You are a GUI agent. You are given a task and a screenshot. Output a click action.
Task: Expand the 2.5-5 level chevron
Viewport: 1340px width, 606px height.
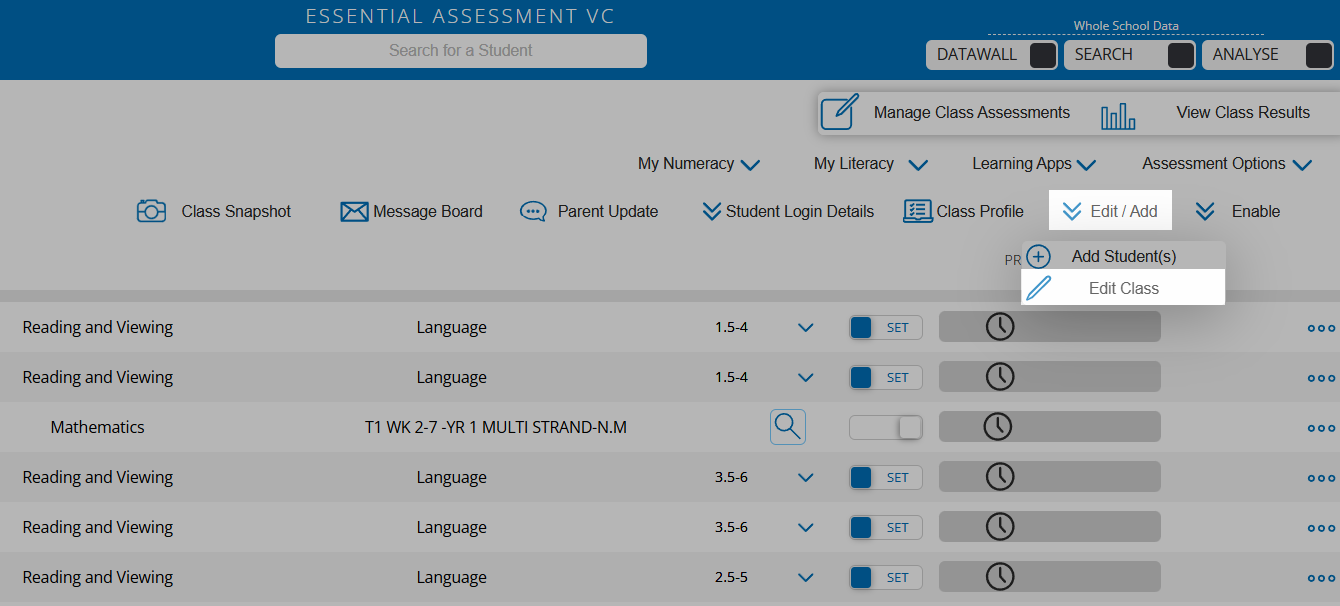[806, 577]
